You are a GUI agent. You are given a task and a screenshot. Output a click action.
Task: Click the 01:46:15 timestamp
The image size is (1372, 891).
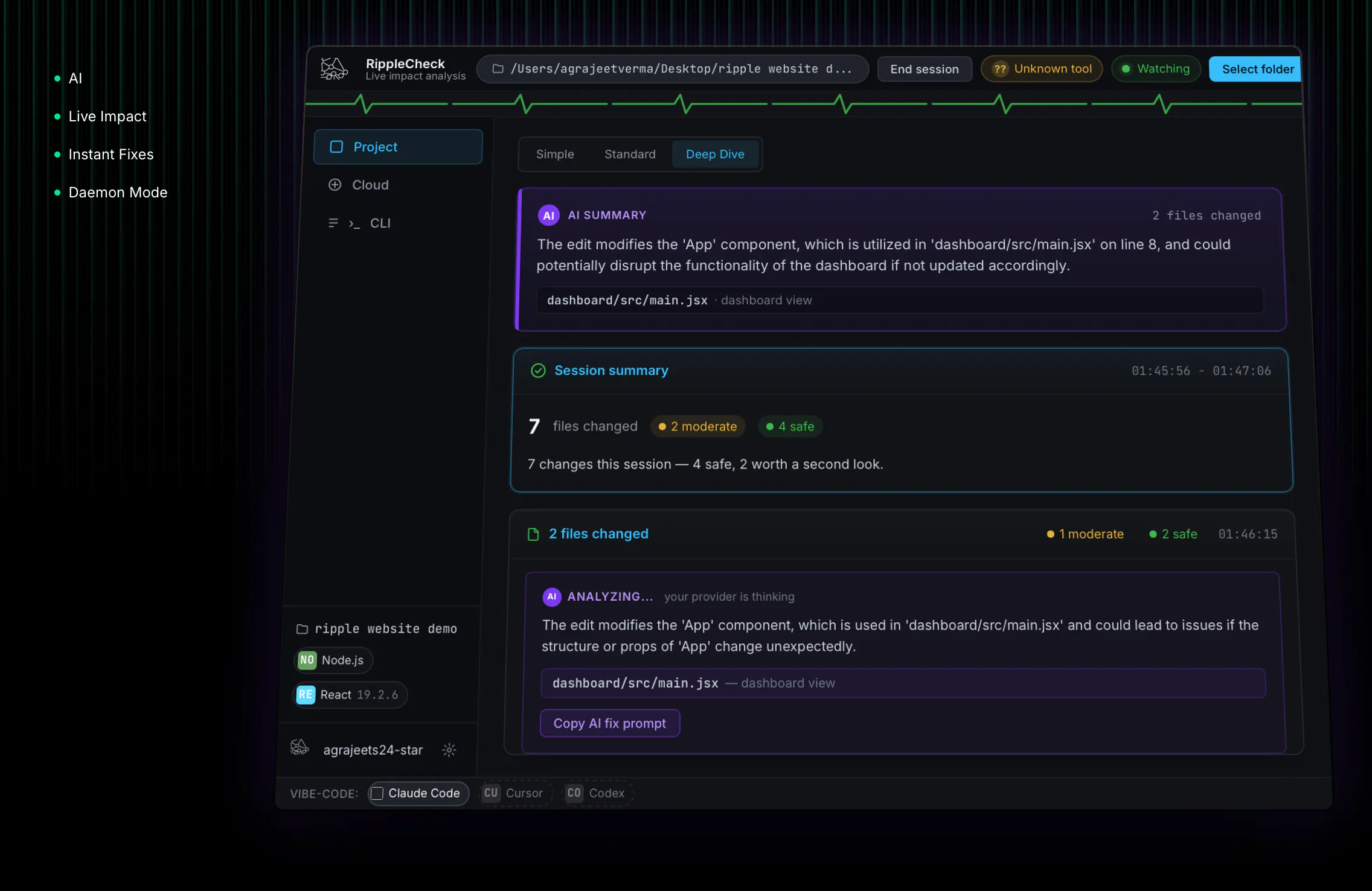1248,534
